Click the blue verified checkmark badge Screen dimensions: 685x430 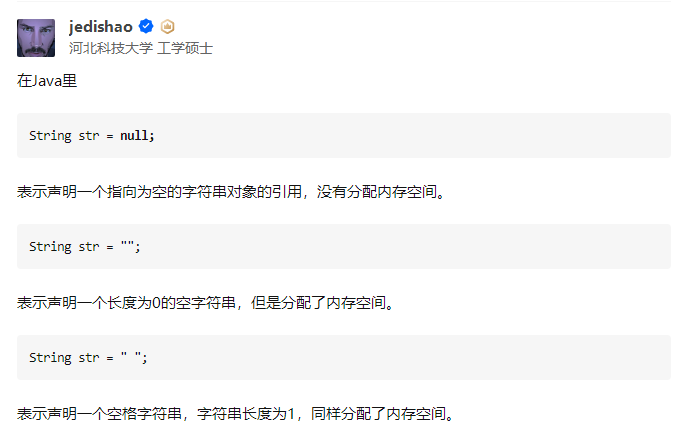tap(146, 27)
